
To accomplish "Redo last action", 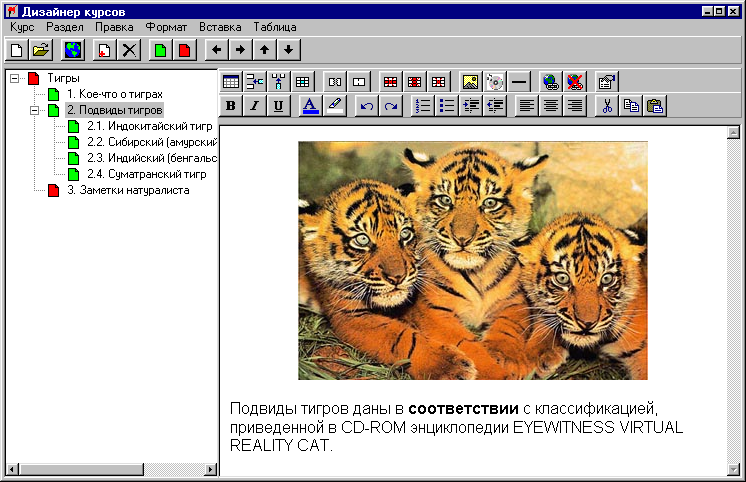I will click(391, 106).
